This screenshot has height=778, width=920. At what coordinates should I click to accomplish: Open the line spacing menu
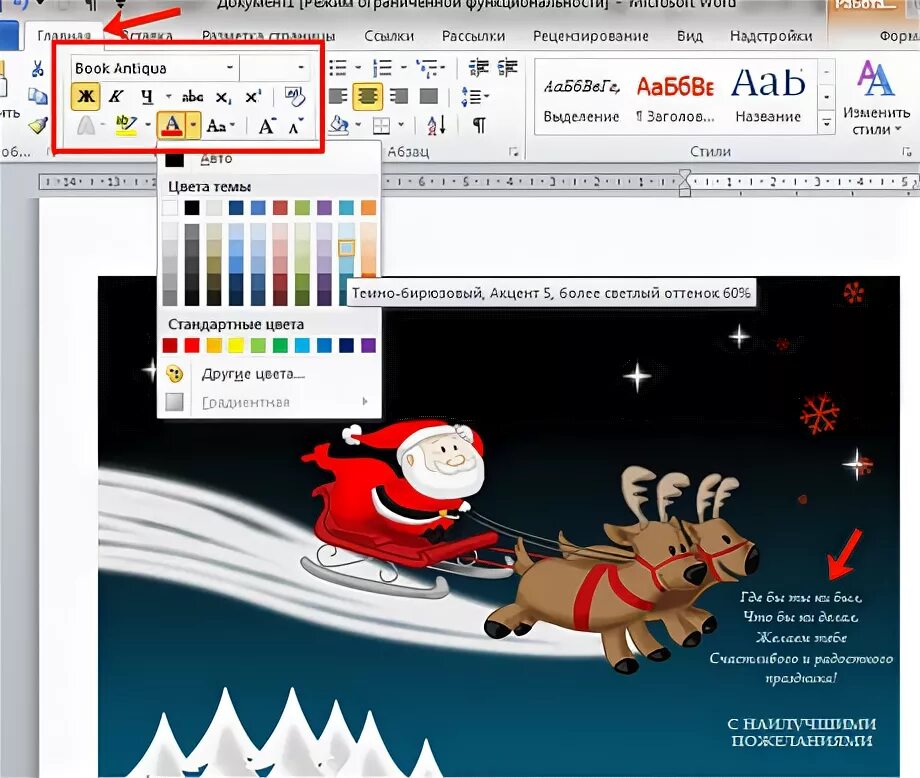point(475,96)
